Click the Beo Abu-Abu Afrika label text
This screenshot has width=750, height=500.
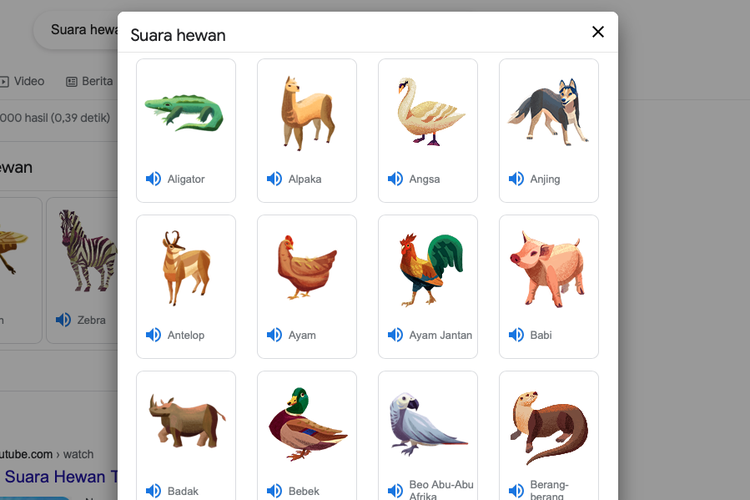(x=441, y=490)
